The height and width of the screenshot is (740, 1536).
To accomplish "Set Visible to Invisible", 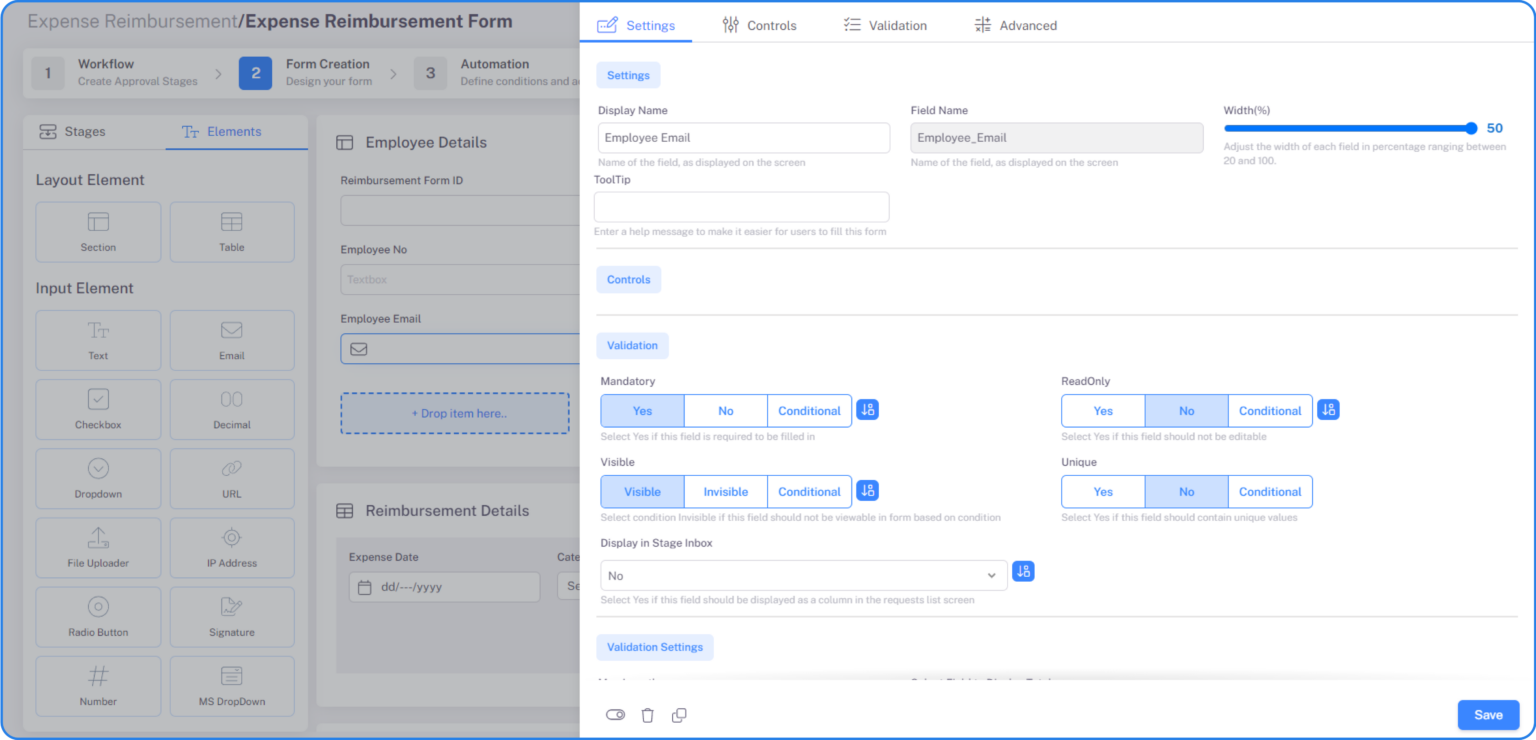I will click(725, 491).
